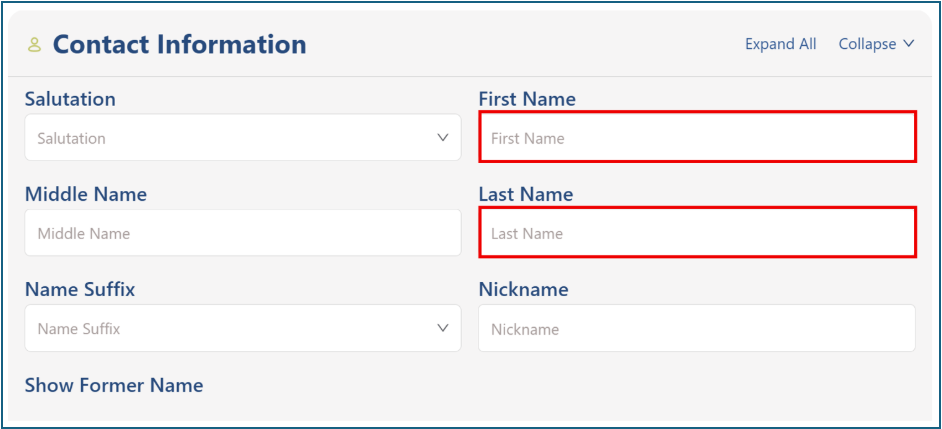Click the Middle Name field label
Viewport: 942px width, 429px height.
pos(86,194)
